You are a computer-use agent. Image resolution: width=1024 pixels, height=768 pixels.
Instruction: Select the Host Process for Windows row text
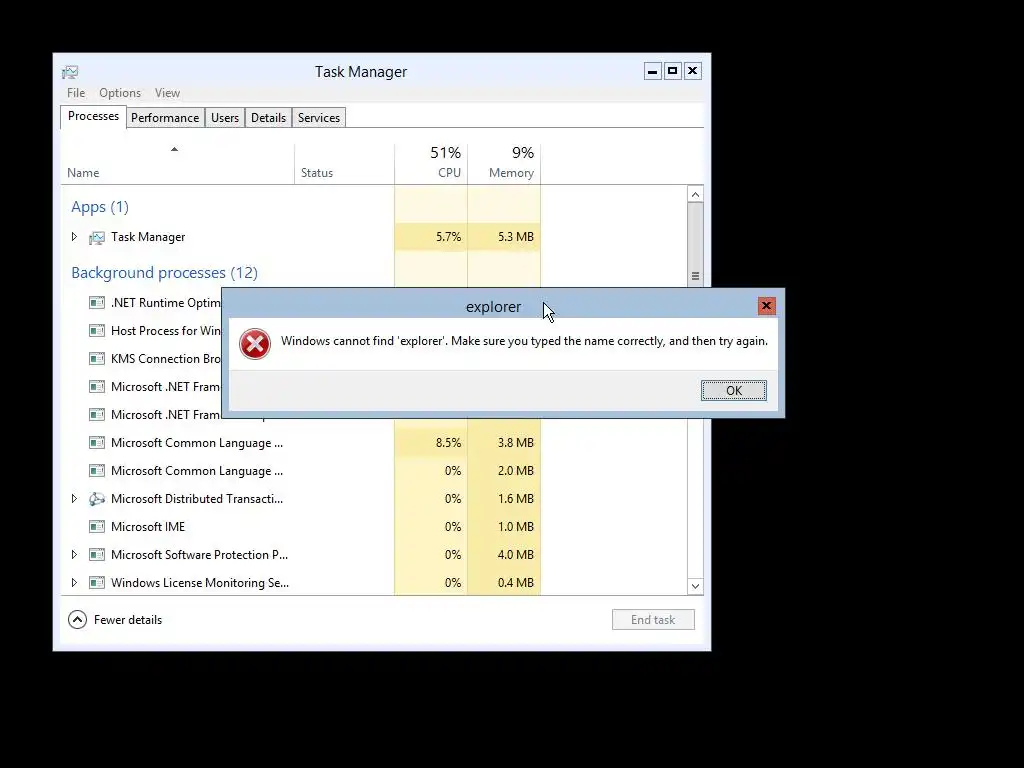pyautogui.click(x=166, y=331)
